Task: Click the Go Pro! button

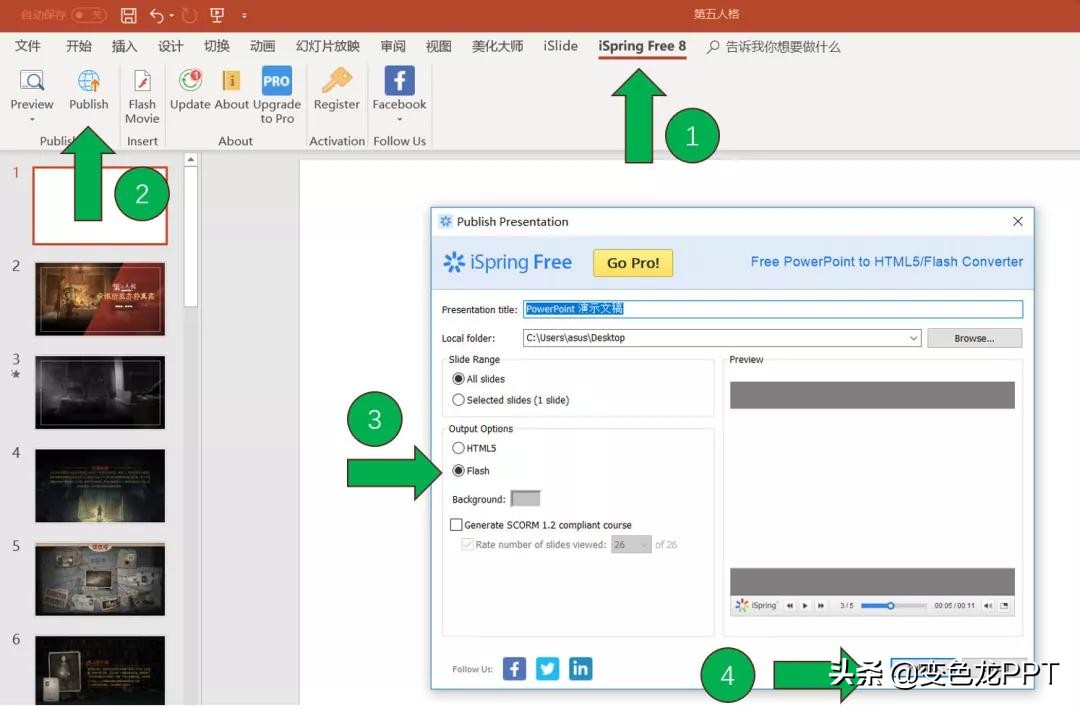Action: 633,263
